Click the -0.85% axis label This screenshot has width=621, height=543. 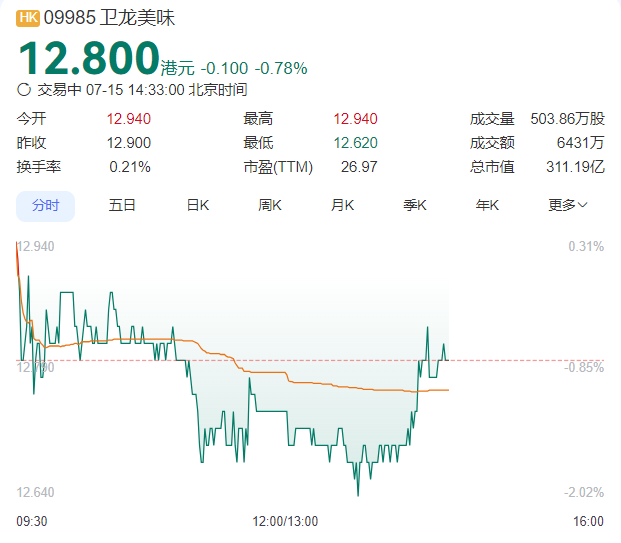click(x=584, y=367)
